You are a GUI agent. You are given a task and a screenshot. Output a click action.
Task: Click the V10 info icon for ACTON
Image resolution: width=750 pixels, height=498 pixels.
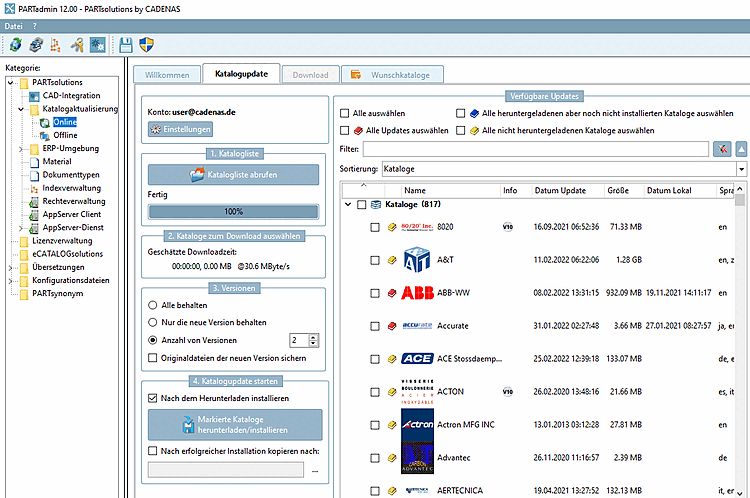click(507, 392)
